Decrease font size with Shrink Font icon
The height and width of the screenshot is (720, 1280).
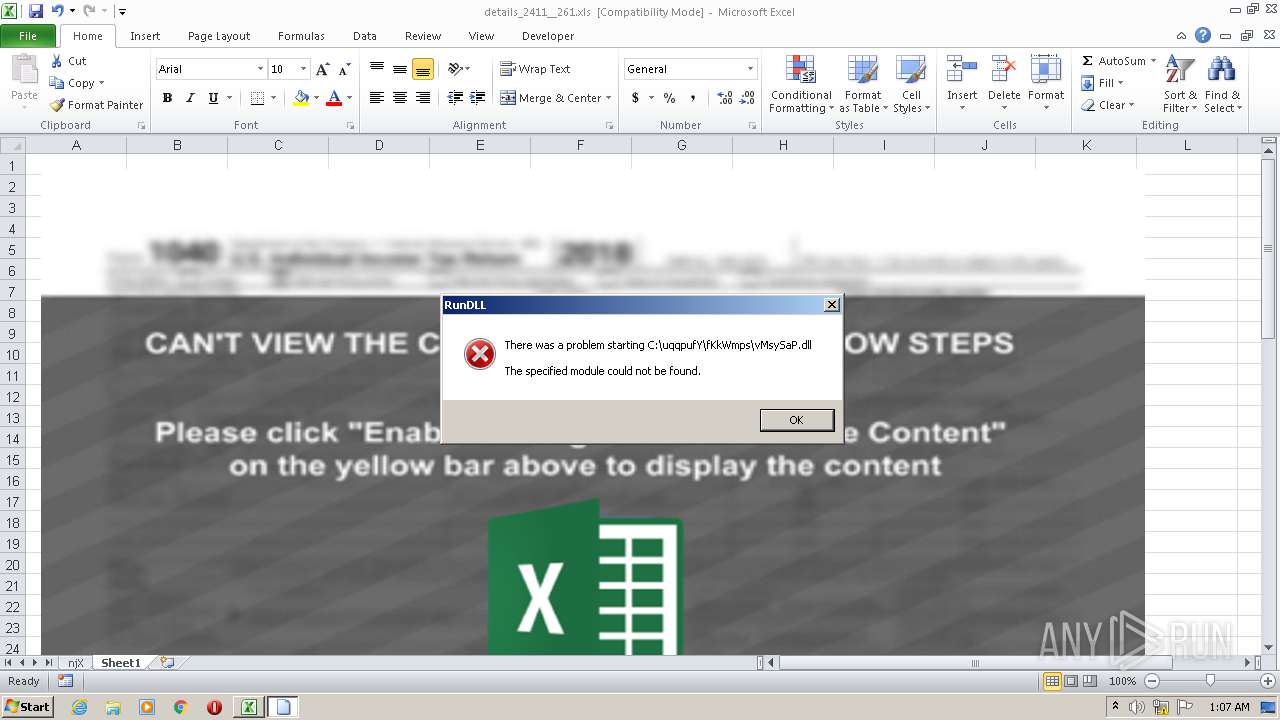click(x=344, y=69)
